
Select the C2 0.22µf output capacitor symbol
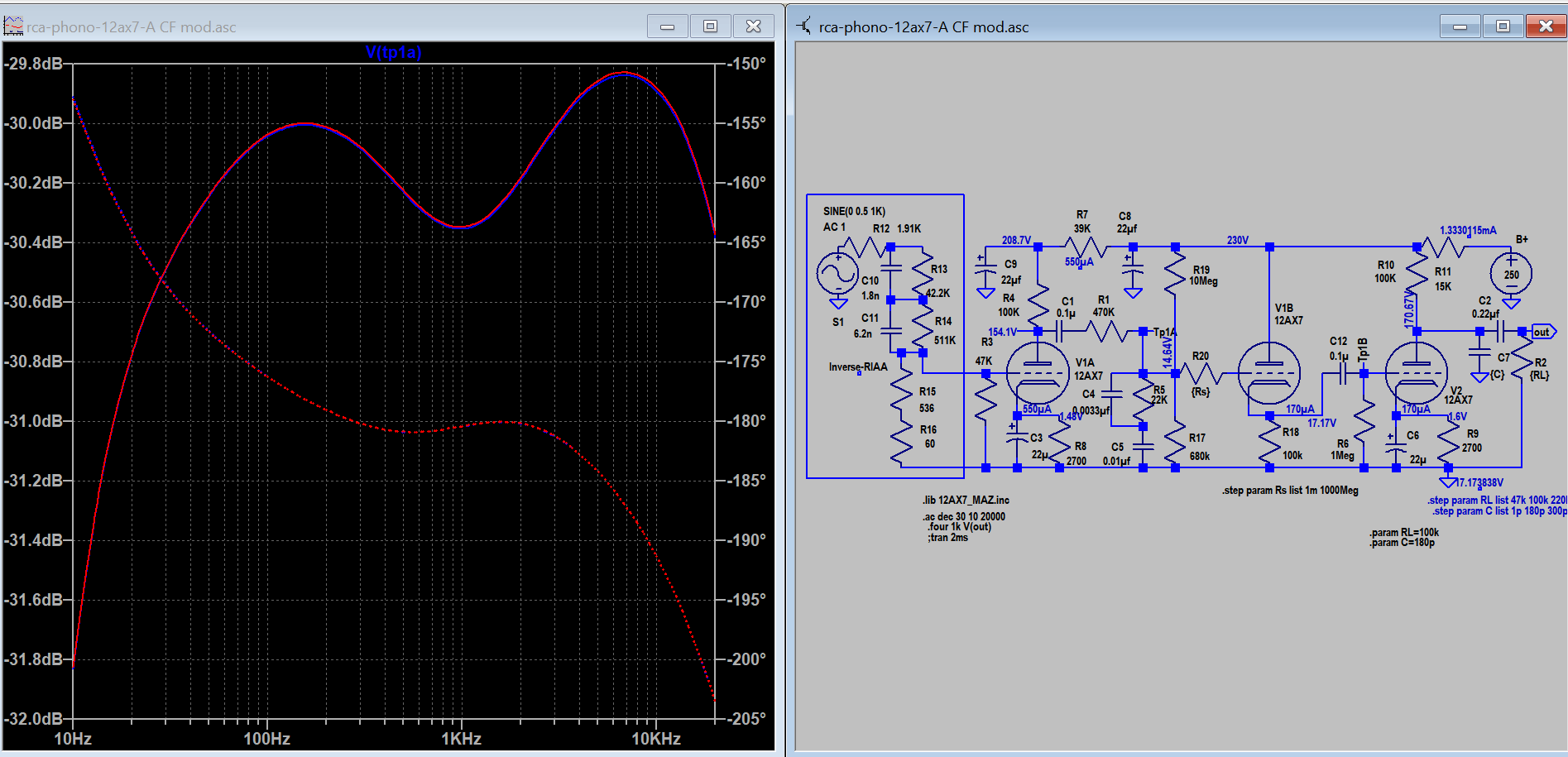coord(1501,332)
